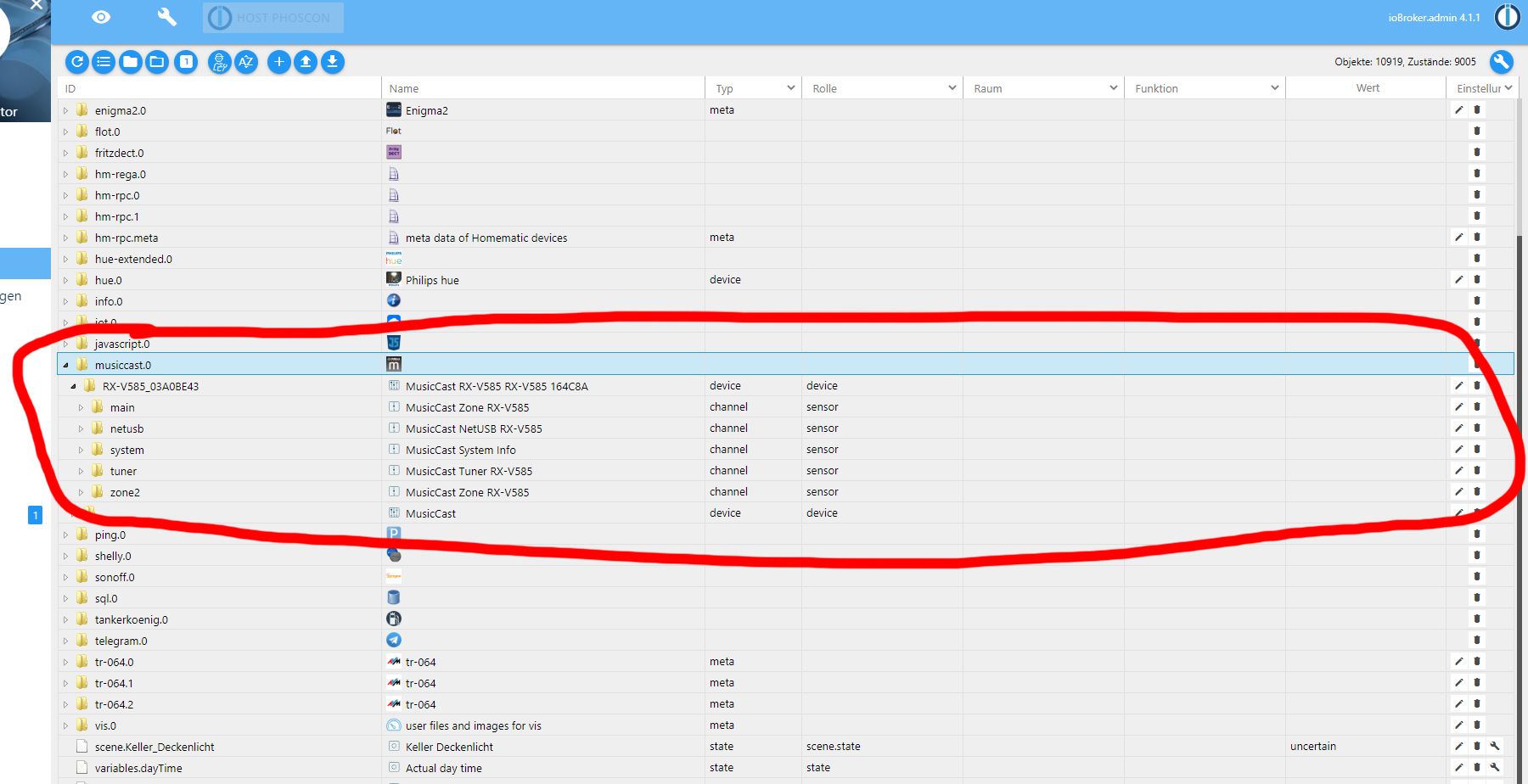The height and width of the screenshot is (784, 1528).
Task: Expand the enigma2.0 folder
Action: point(65,110)
